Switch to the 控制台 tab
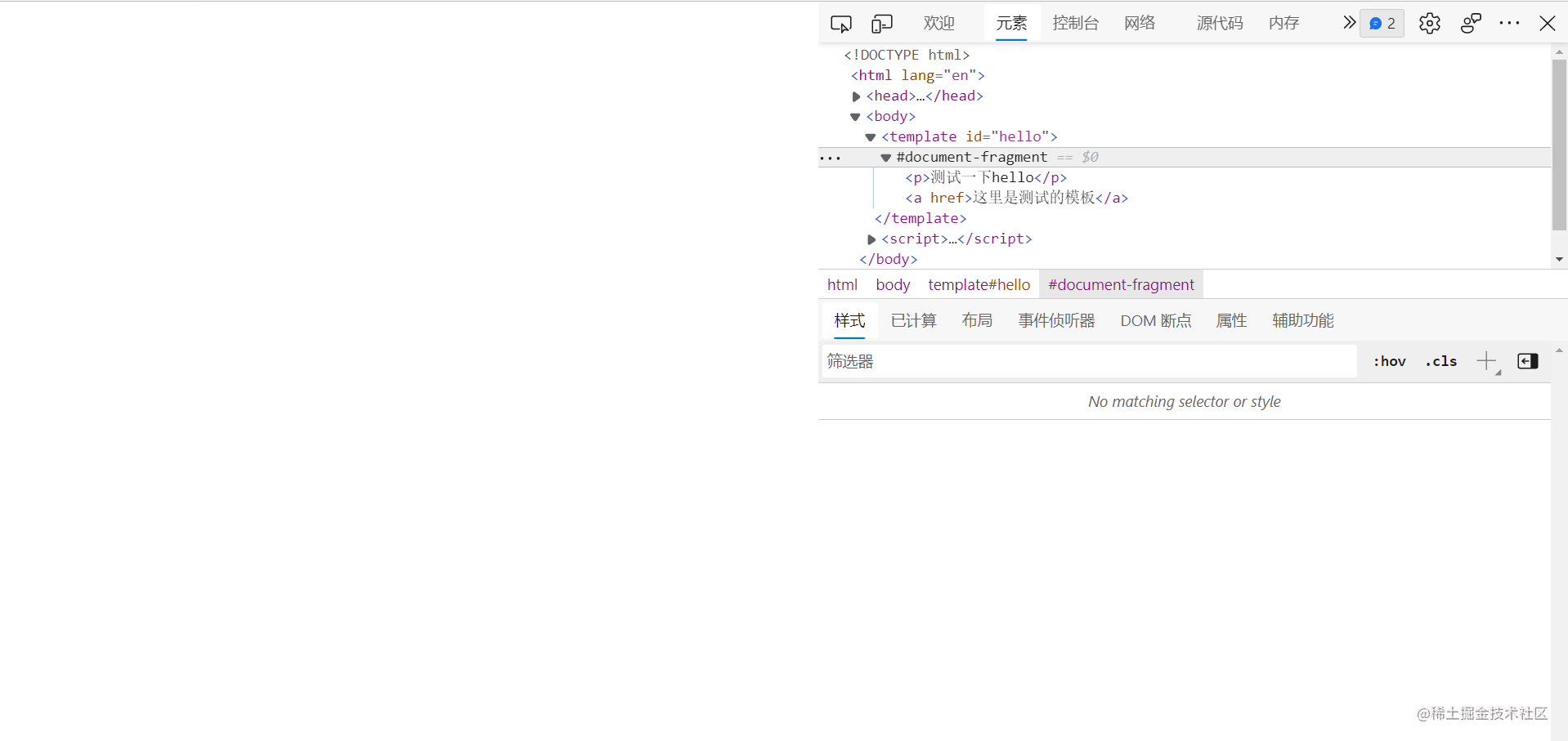Screen dimensions: 1568x741 click(1075, 23)
